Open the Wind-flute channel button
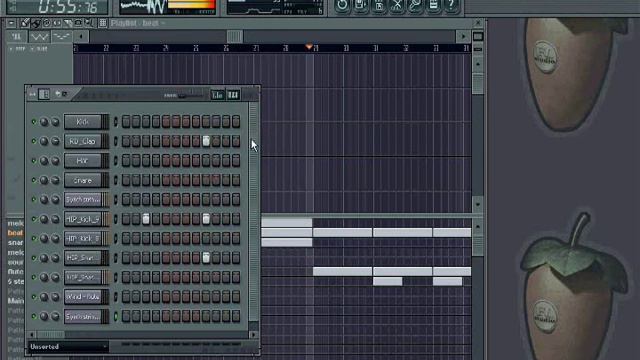This screenshot has height=360, width=640. 83,297
